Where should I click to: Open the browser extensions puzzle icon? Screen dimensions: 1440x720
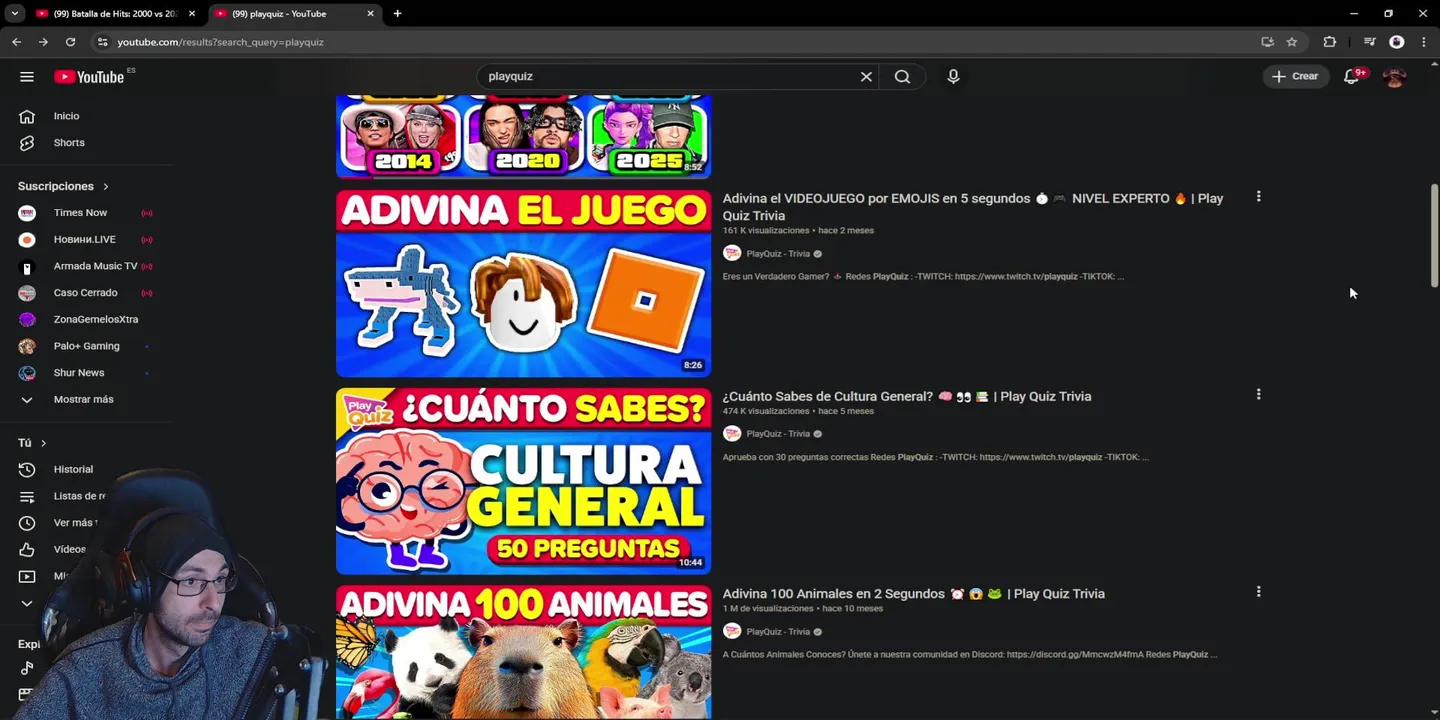pyautogui.click(x=1329, y=42)
